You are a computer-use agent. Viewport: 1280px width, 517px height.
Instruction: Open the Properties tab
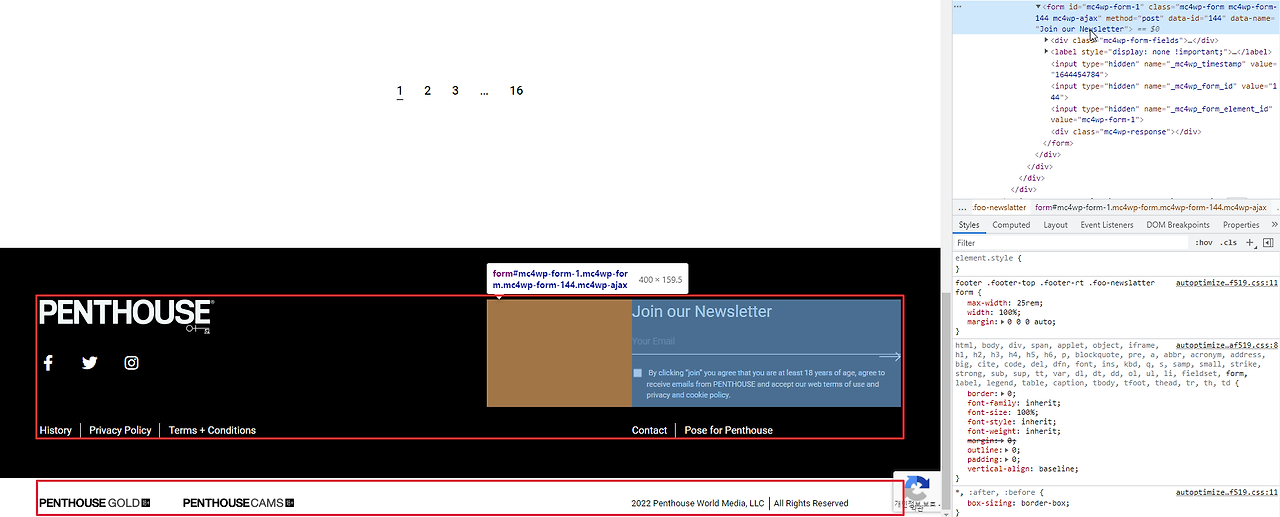coord(1241,225)
